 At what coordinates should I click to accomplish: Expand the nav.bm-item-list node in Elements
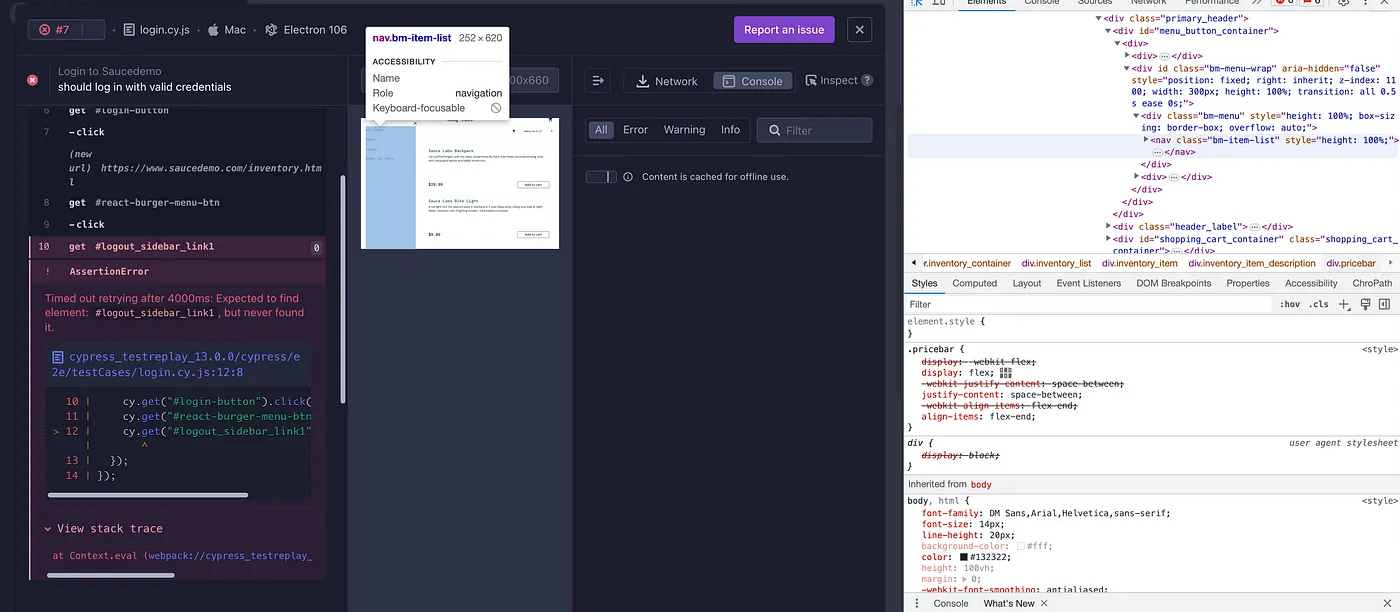(1145, 141)
